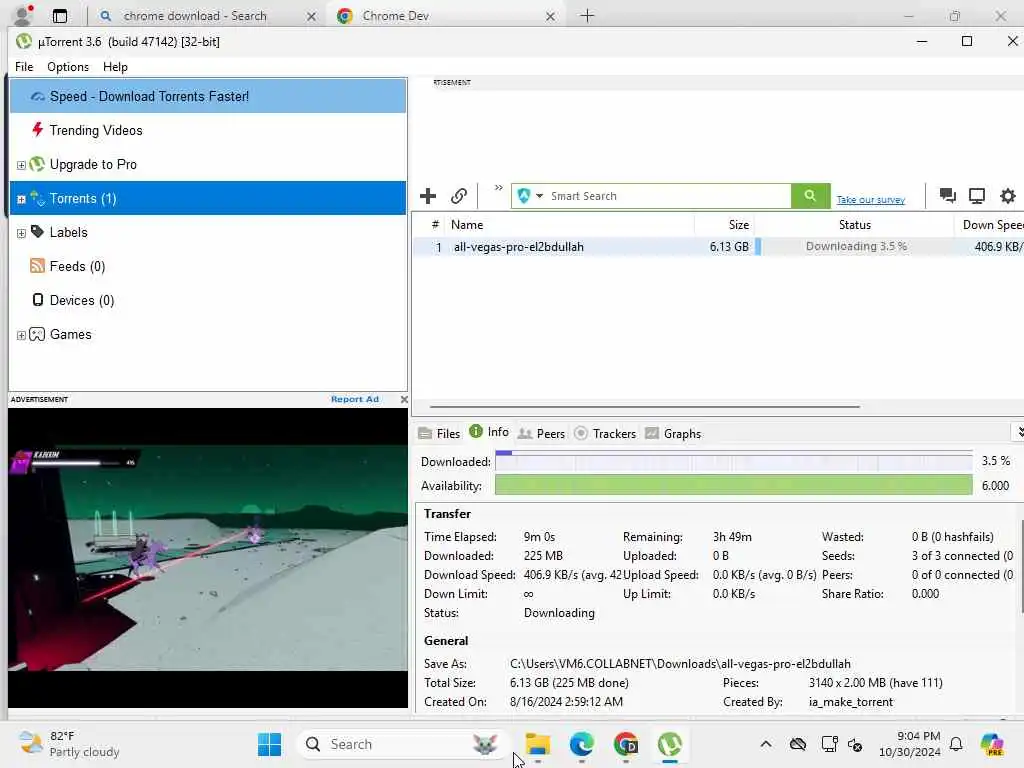
Task: Switch to the Peers tab
Action: 541,434
